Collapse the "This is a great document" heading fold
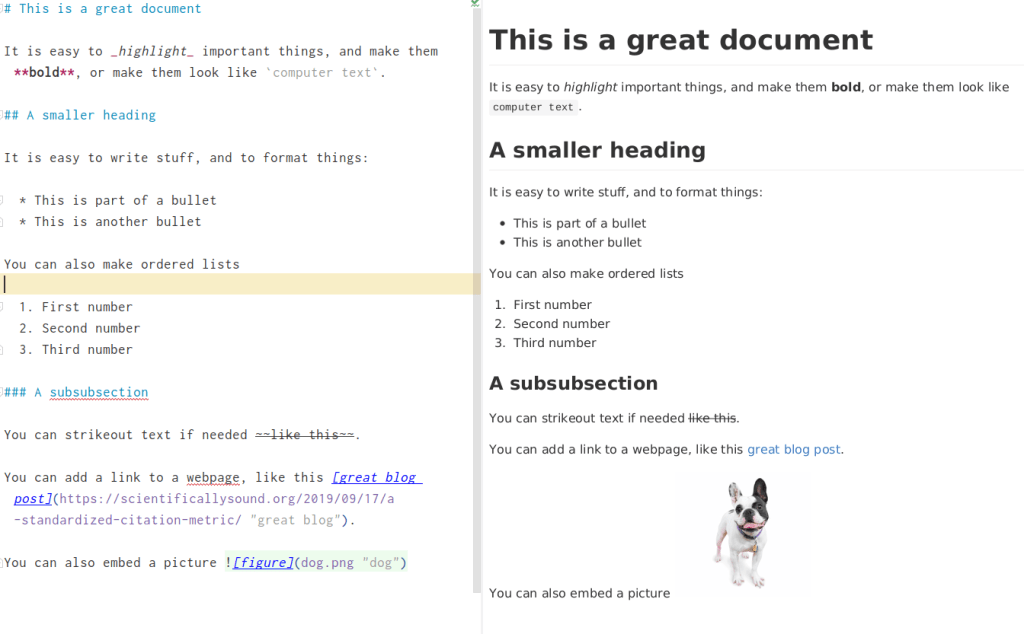 pyautogui.click(x=2, y=9)
